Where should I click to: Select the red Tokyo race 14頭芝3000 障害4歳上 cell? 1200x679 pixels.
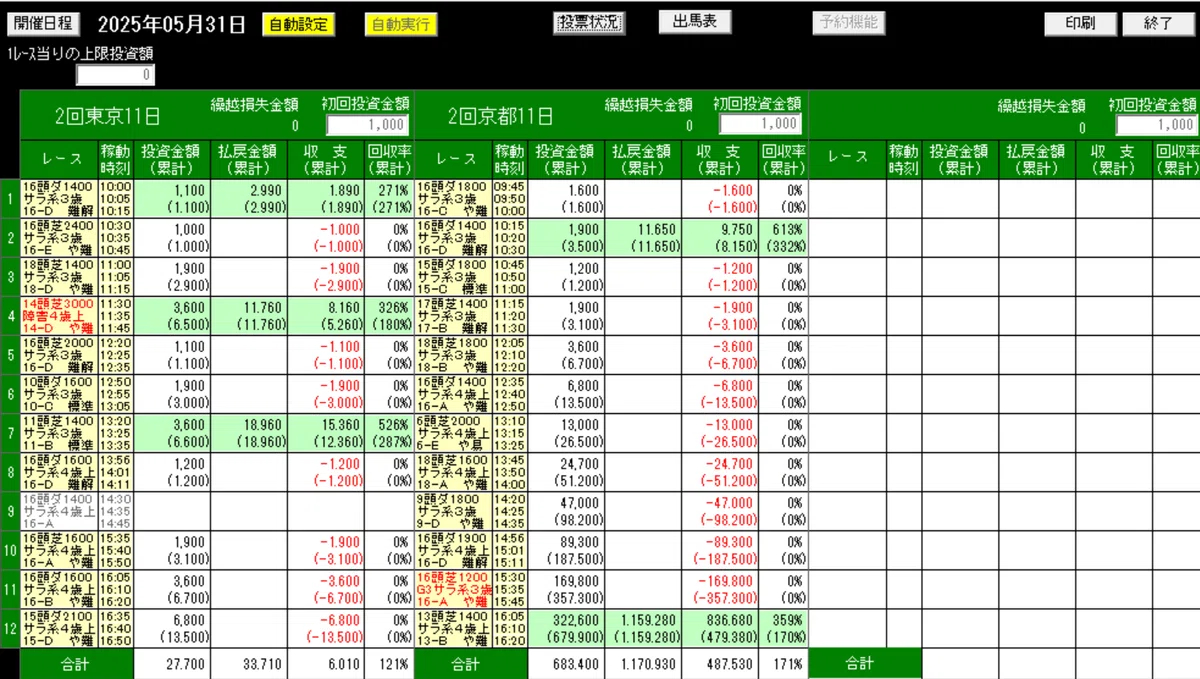point(59,315)
